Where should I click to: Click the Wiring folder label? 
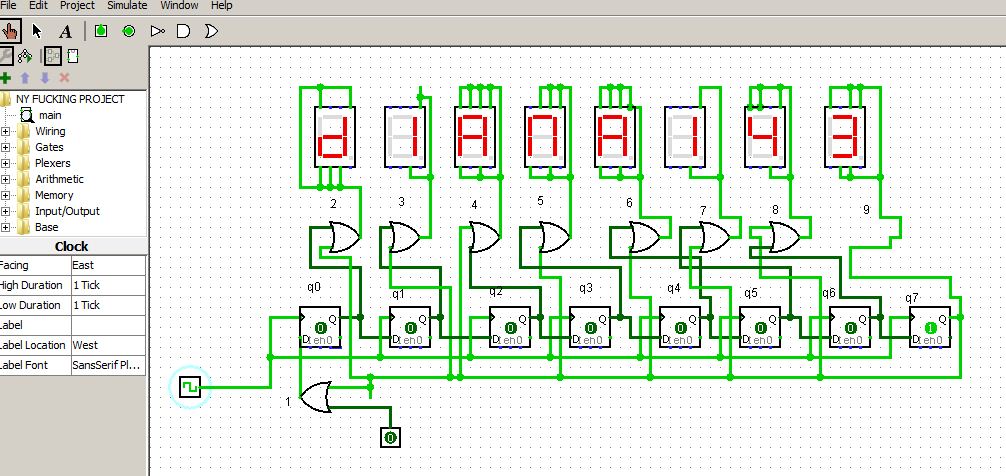(x=50, y=131)
